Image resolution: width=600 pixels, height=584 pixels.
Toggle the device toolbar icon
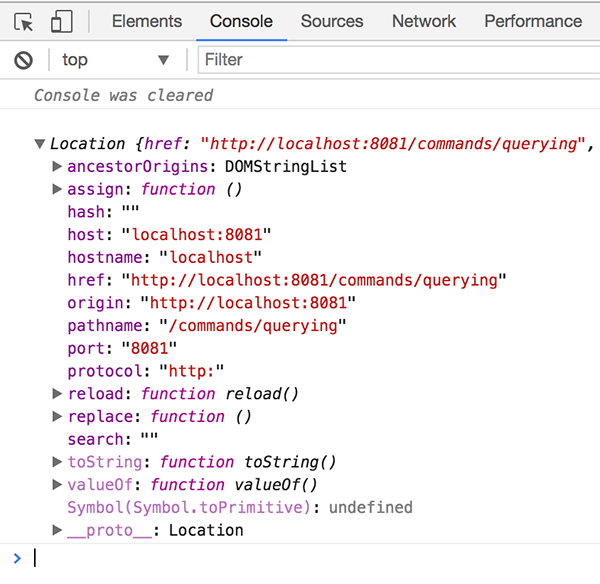point(61,21)
